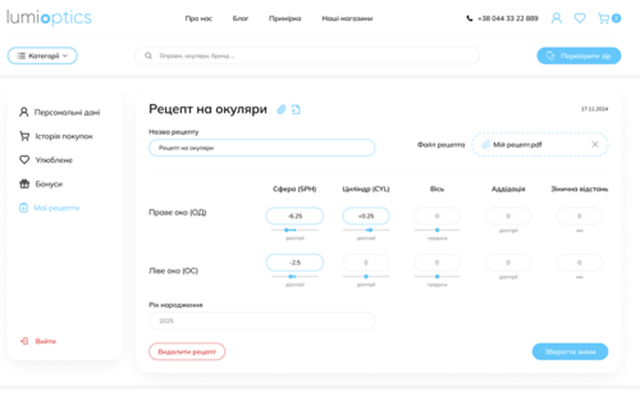This screenshot has height=400, width=640.
Task: Click the Історія покупок cart icon
Action: (24, 136)
